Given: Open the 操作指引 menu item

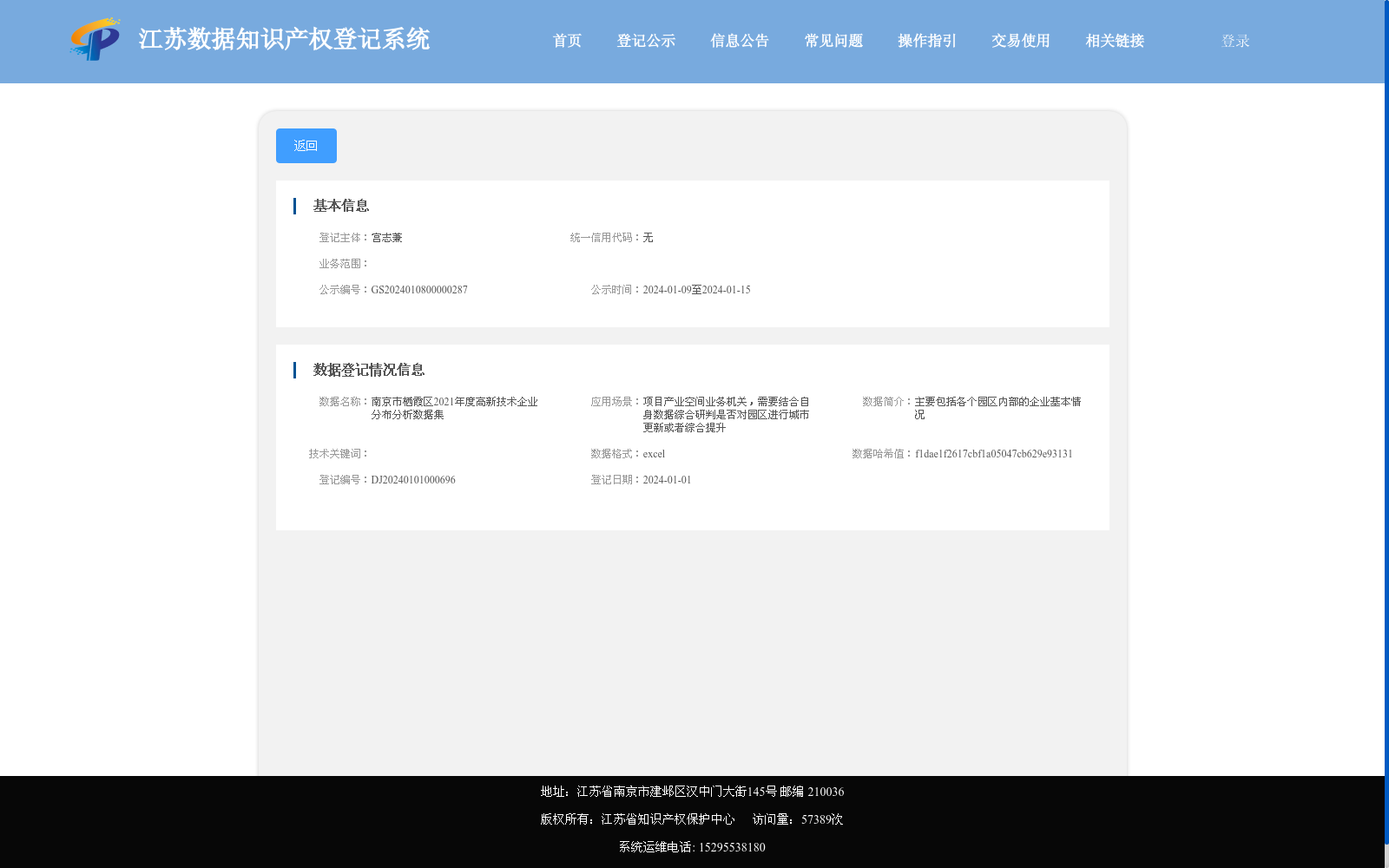Looking at the screenshot, I should coord(927,41).
